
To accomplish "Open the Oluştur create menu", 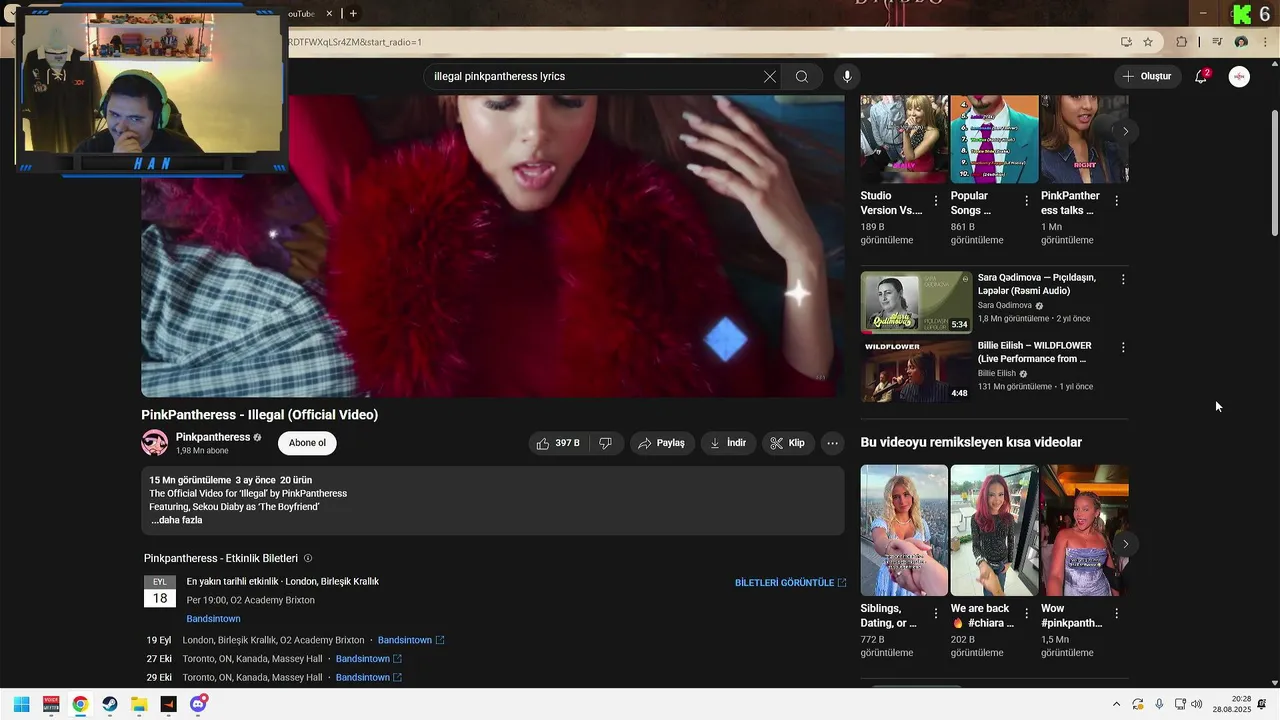I will coord(1146,77).
